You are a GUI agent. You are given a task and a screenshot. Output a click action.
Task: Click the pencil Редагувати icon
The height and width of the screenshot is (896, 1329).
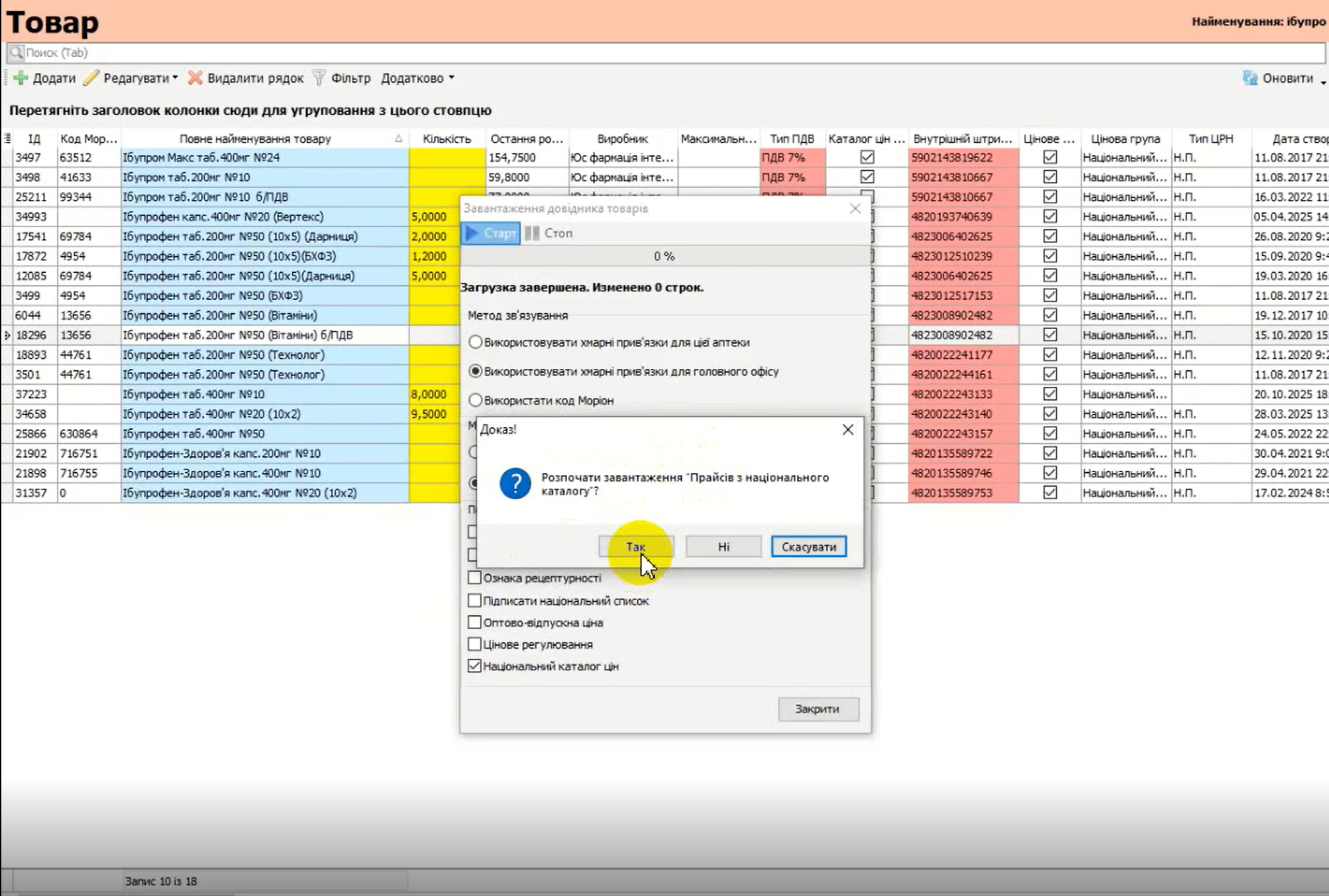click(x=91, y=78)
